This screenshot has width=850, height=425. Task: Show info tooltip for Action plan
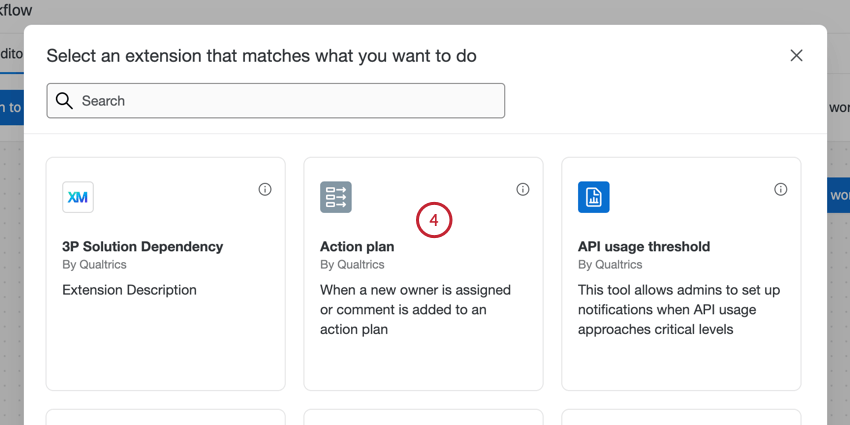pyautogui.click(x=523, y=189)
